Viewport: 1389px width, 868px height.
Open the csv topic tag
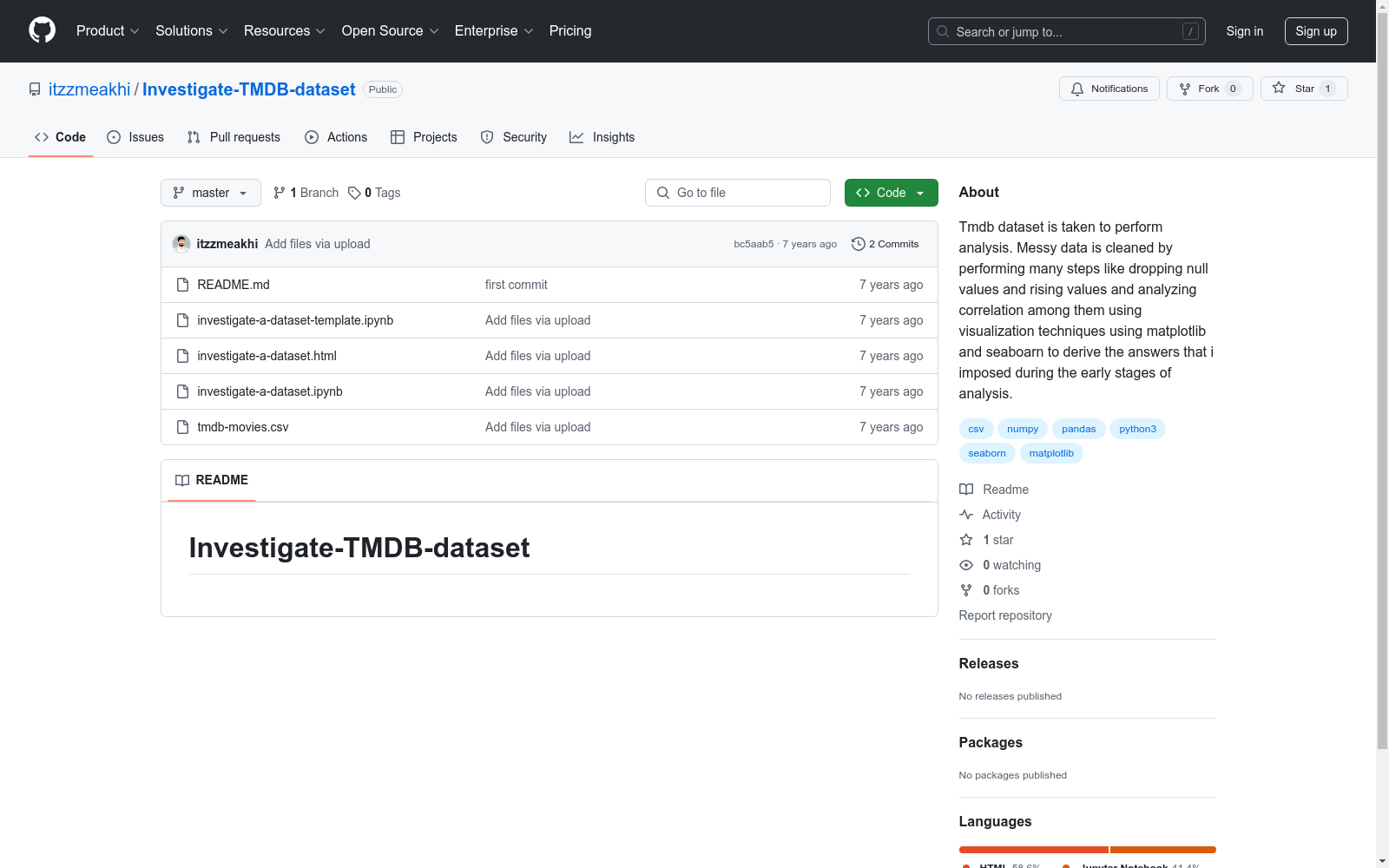977,429
